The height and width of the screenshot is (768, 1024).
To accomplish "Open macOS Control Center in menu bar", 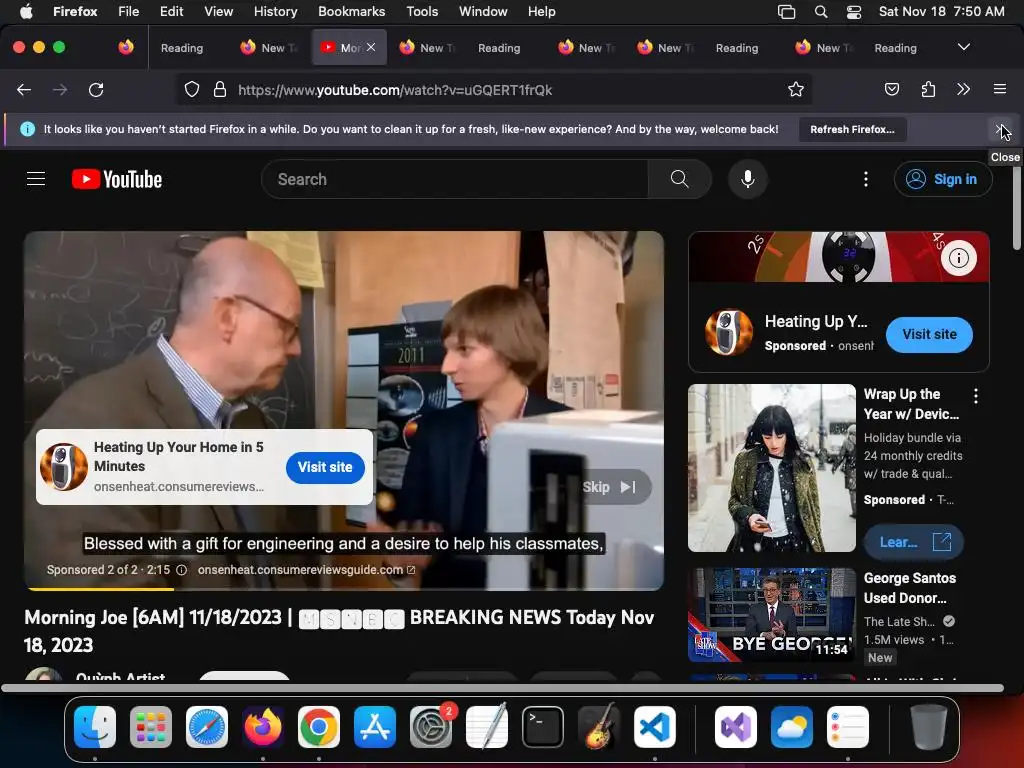I will [x=854, y=12].
